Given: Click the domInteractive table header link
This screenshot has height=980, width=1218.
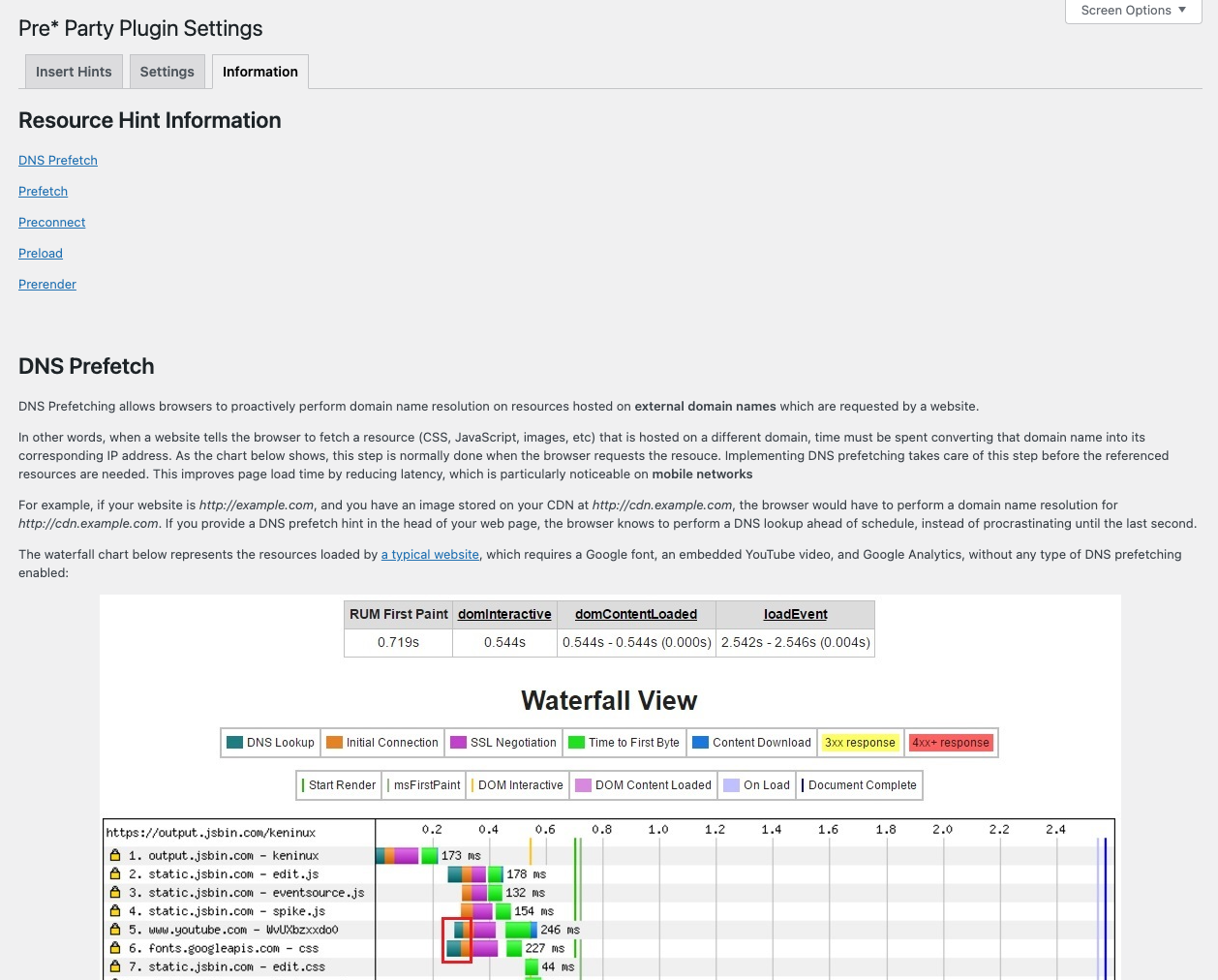Looking at the screenshot, I should coord(504,614).
